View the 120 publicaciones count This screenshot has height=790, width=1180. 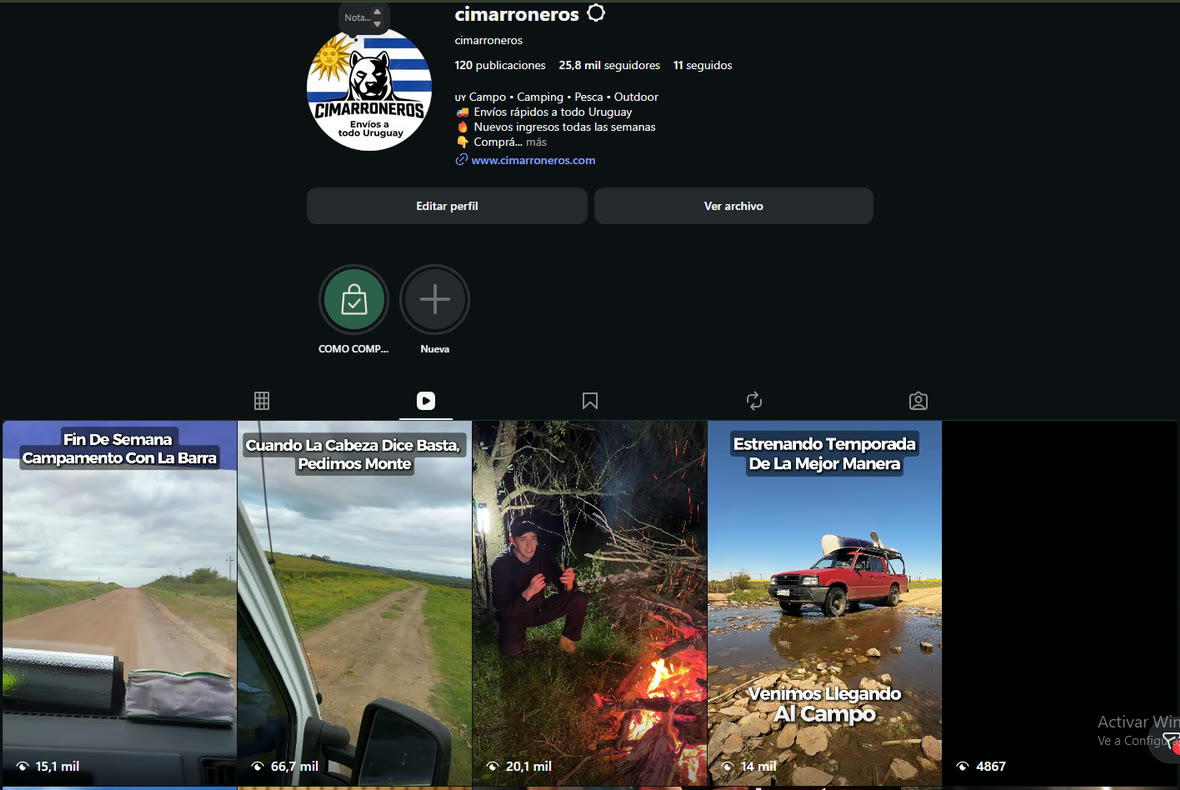500,65
